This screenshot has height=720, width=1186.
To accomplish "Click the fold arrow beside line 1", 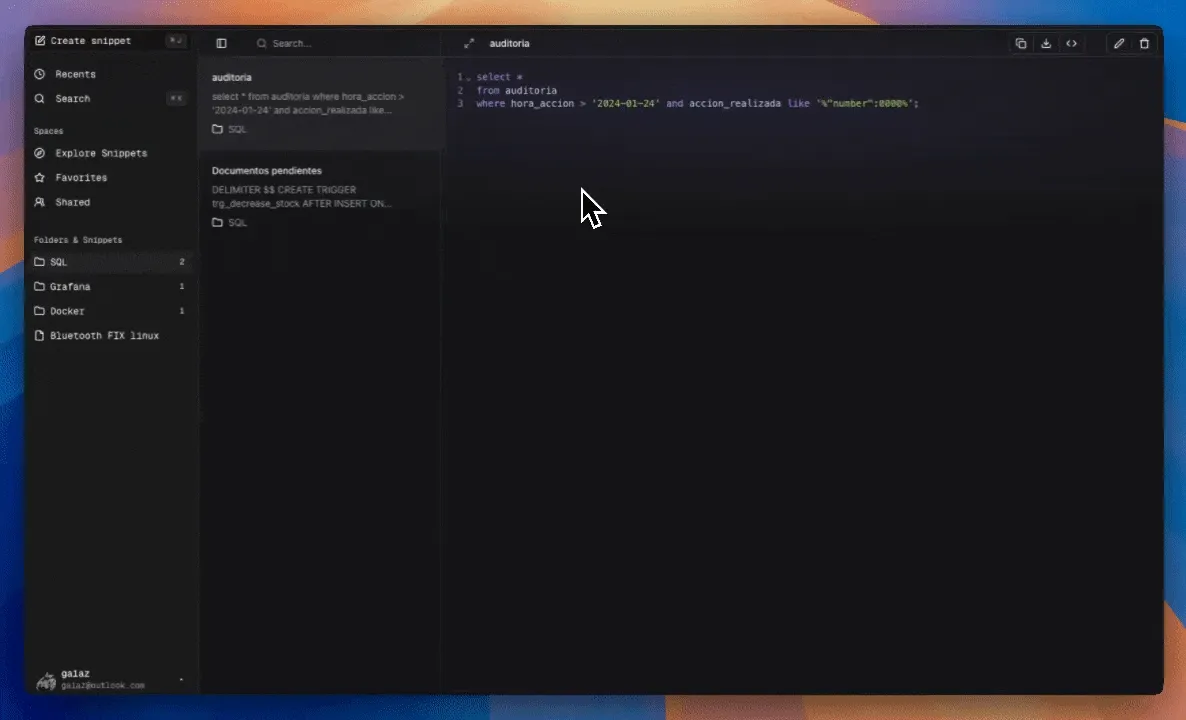I will click(x=468, y=78).
